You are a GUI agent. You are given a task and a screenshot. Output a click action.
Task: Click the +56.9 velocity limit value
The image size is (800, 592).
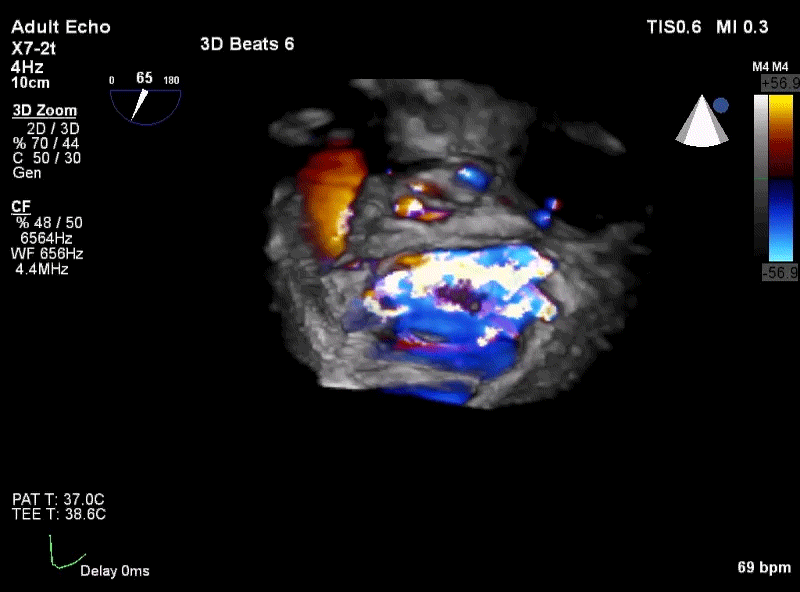[780, 83]
